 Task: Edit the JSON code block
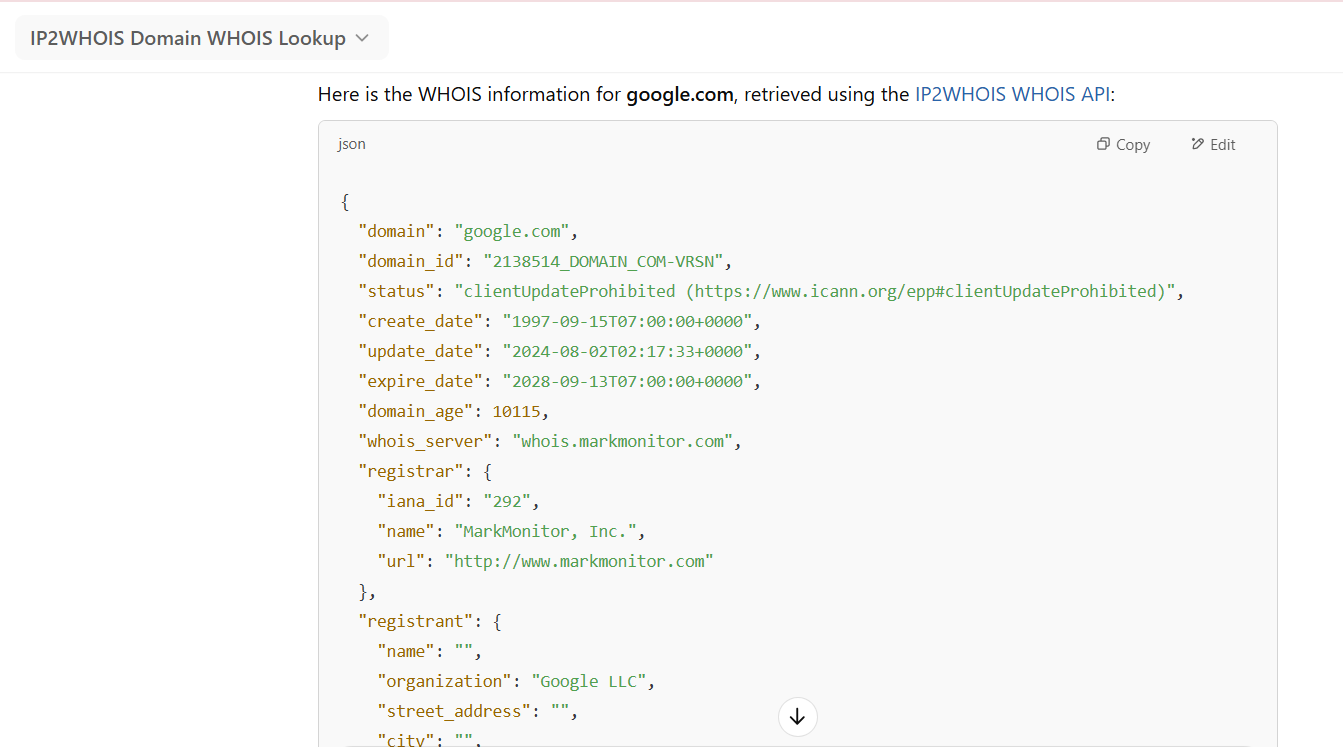(x=1213, y=144)
